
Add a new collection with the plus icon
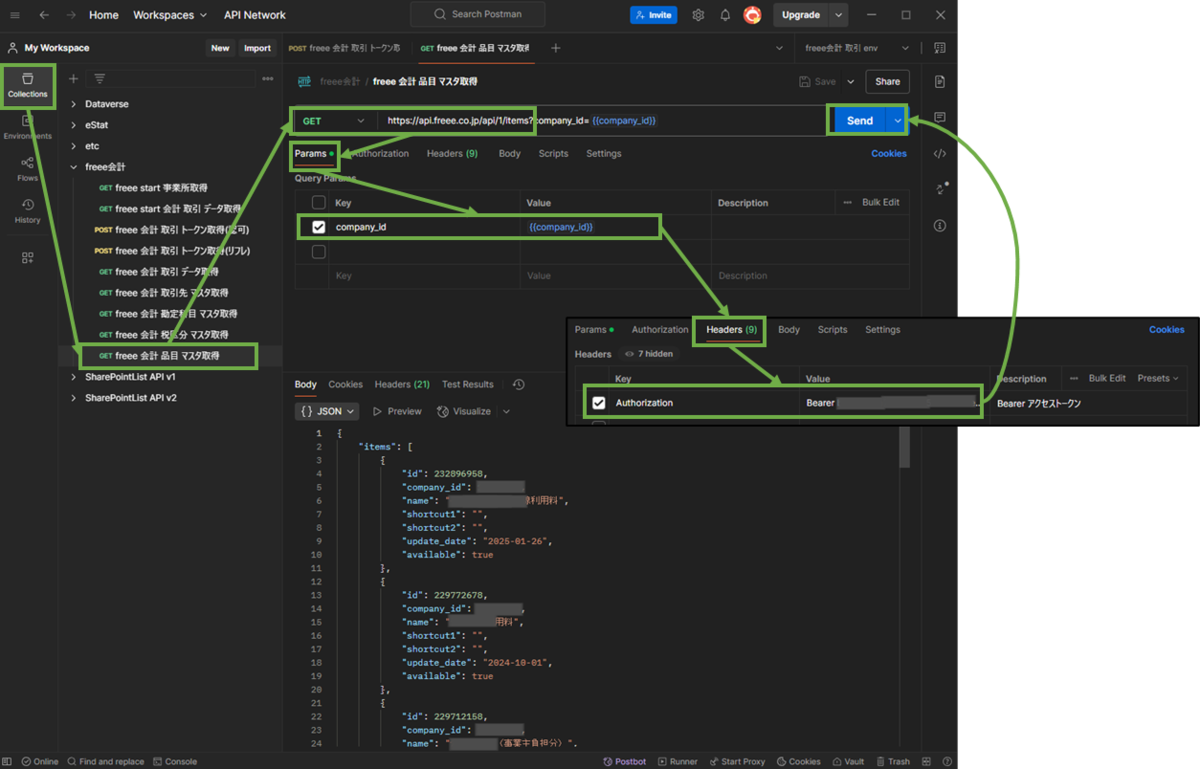pyautogui.click(x=73, y=79)
